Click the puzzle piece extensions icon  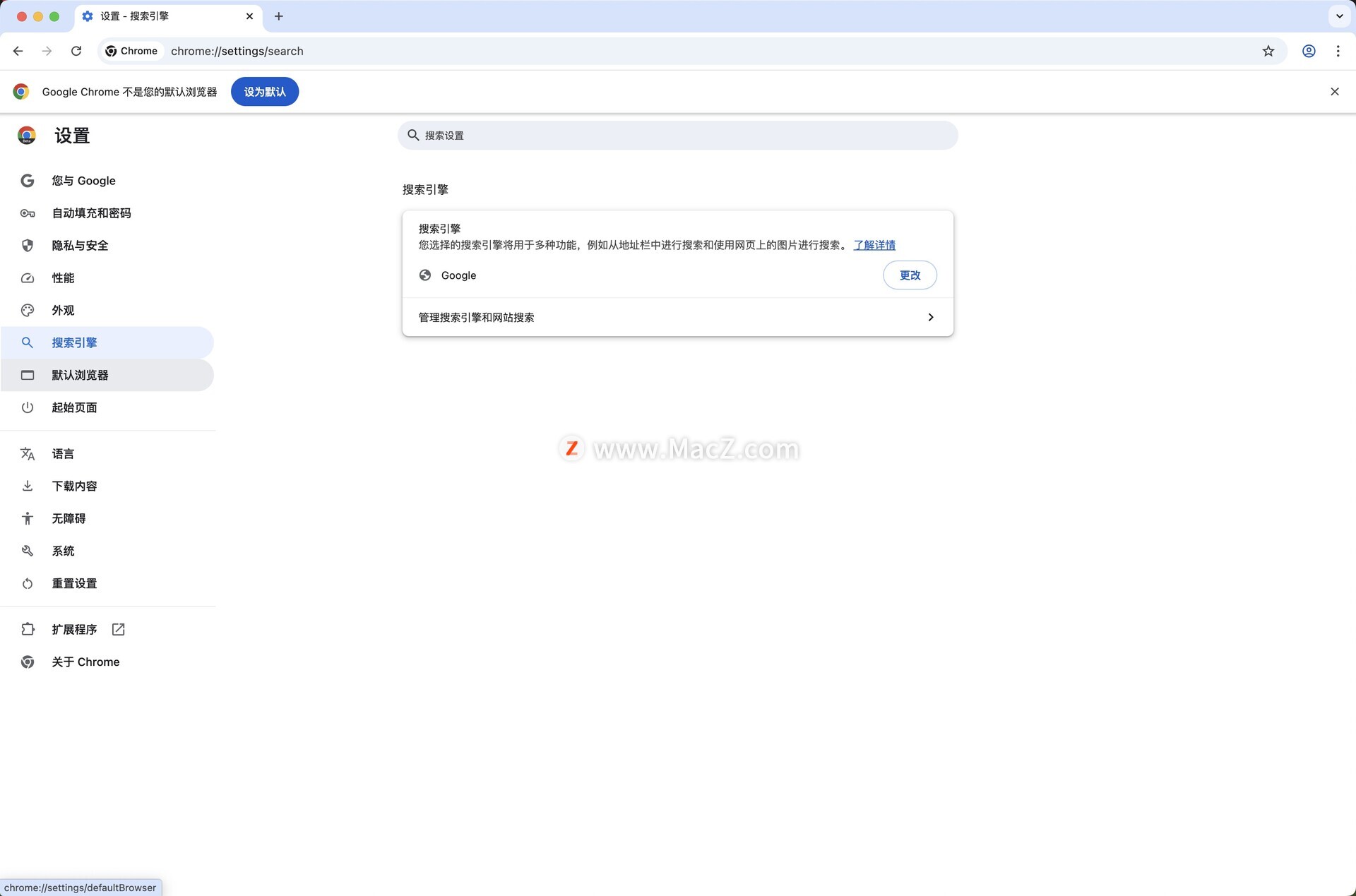pos(28,629)
